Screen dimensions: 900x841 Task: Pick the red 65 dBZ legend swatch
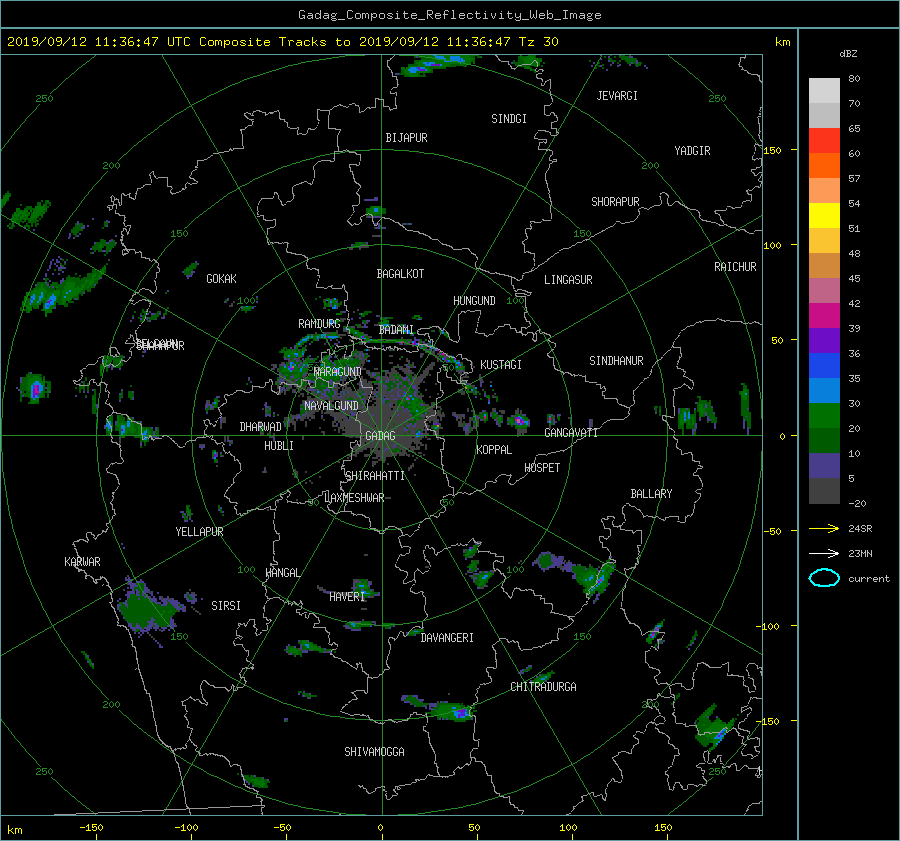824,140
